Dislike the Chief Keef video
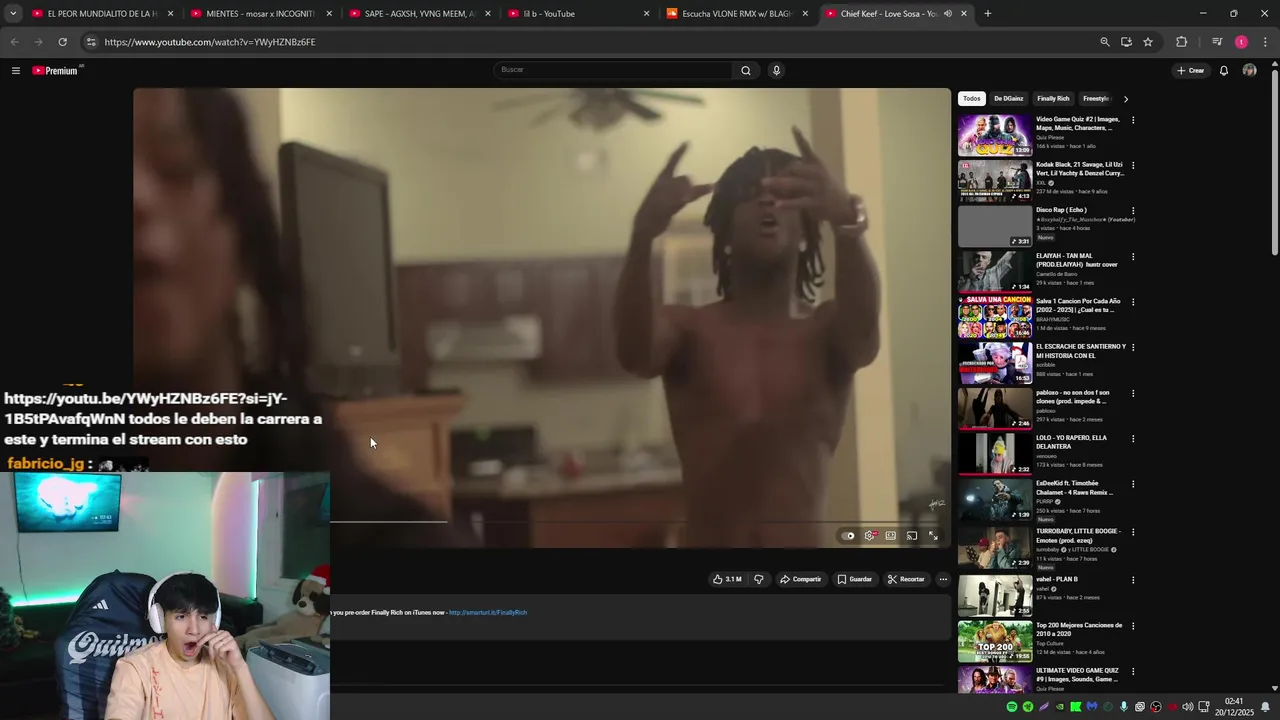The height and width of the screenshot is (720, 1280). pyautogui.click(x=758, y=579)
